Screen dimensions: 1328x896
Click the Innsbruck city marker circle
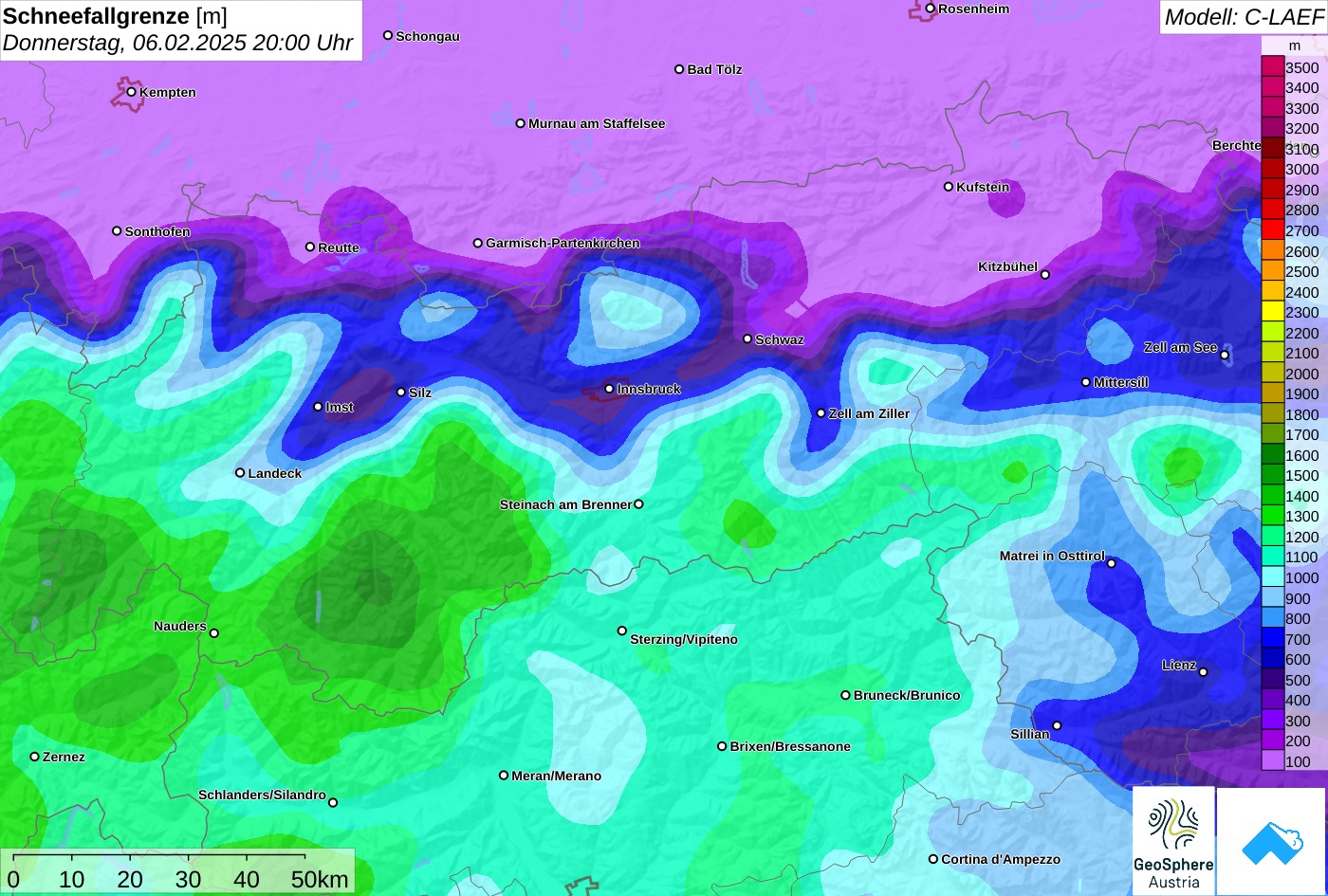pos(609,389)
